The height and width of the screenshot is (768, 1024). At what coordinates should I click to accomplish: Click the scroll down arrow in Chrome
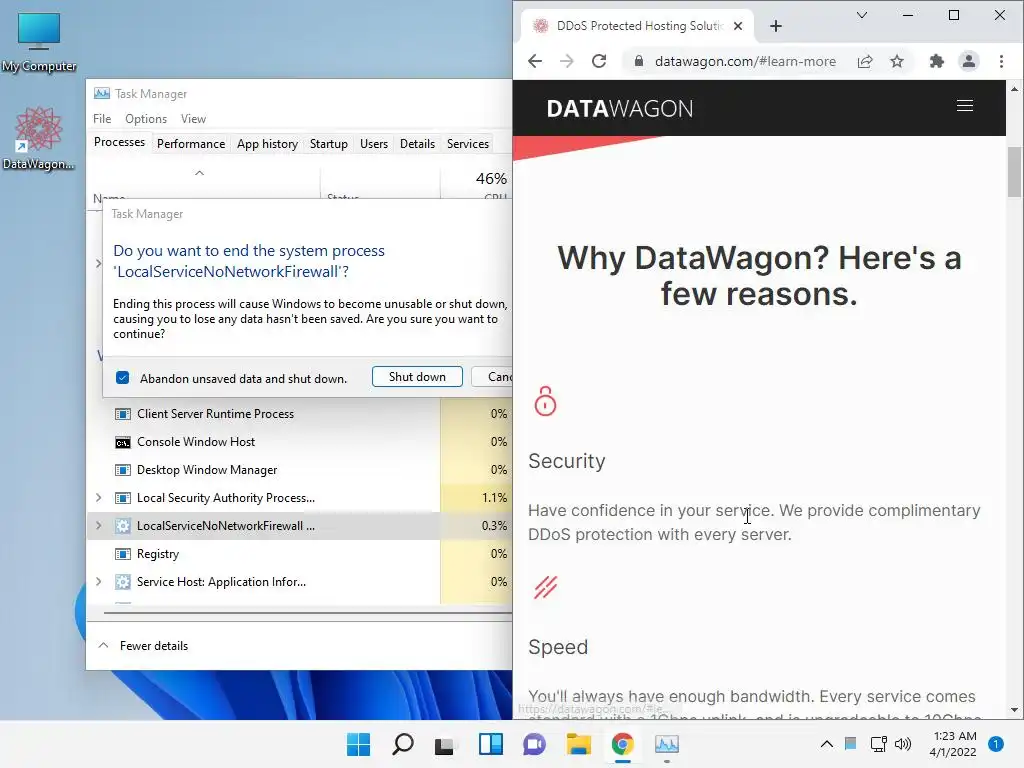1014,709
